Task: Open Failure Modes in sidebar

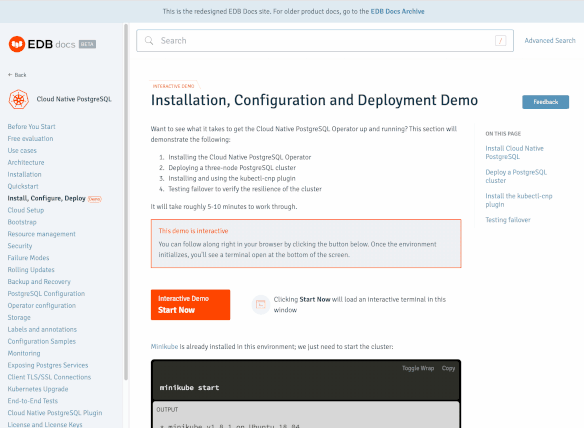Action: [x=28, y=258]
